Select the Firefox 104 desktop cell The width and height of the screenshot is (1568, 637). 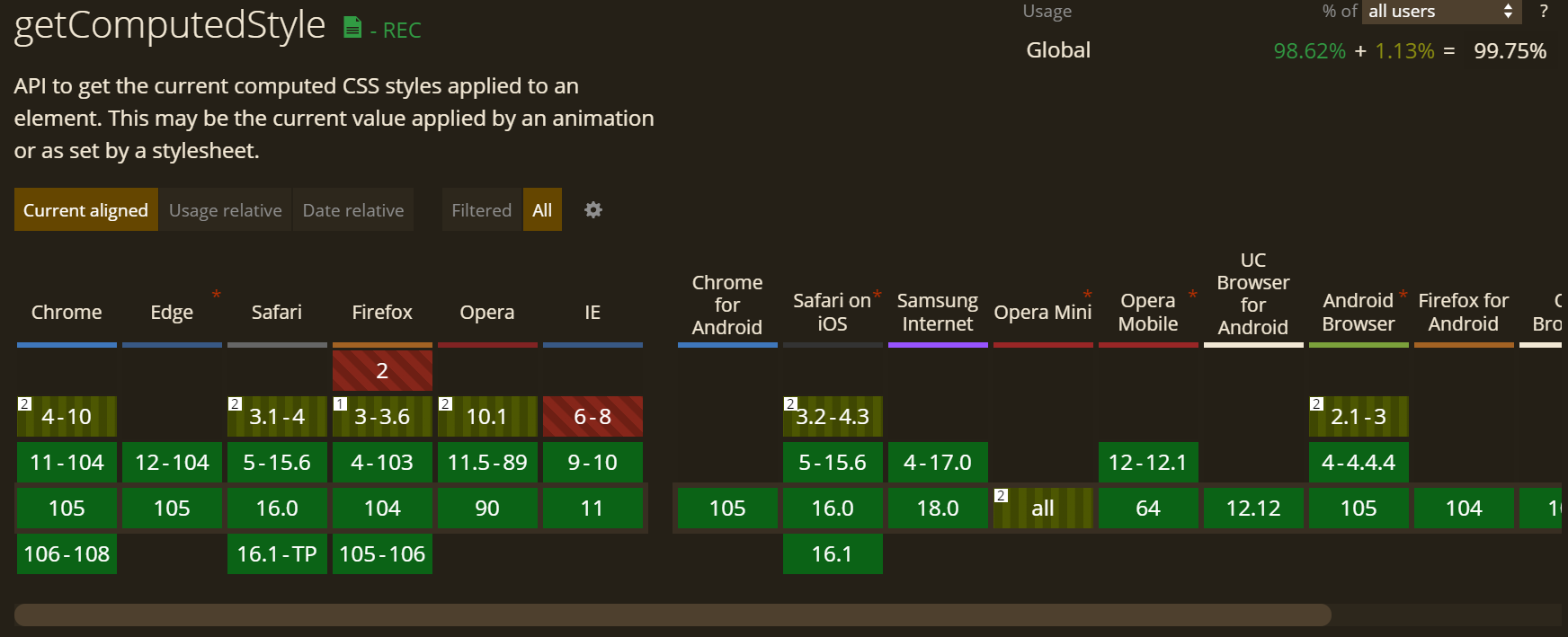pyautogui.click(x=382, y=508)
